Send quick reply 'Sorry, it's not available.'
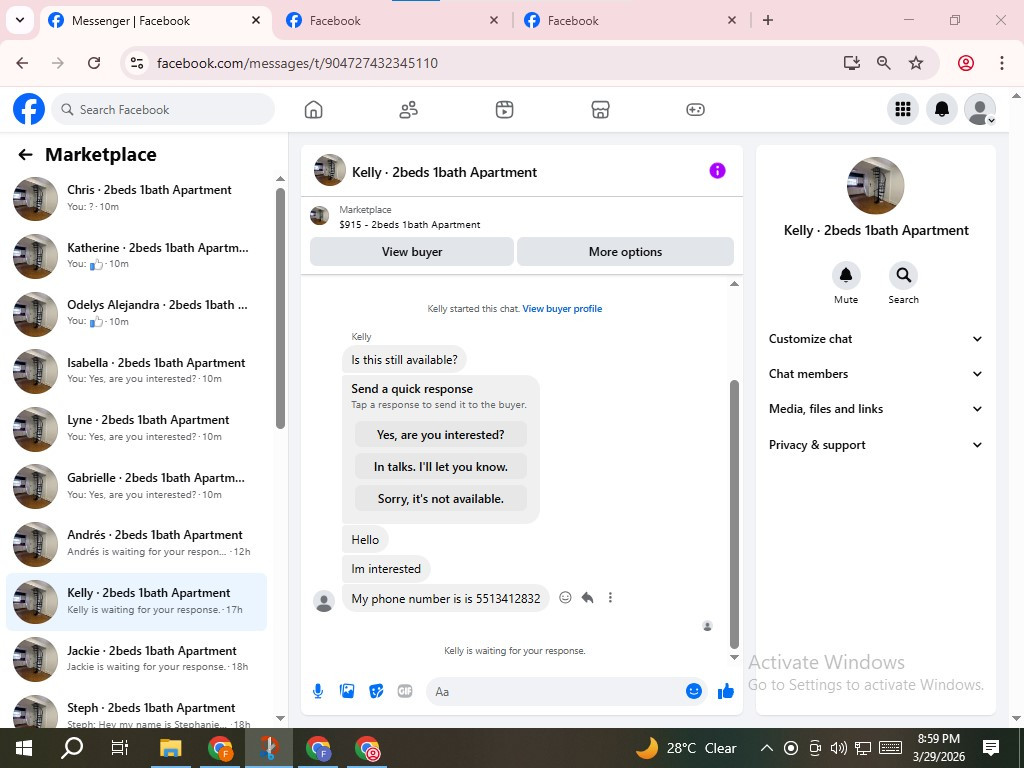Screen dimensions: 1024x768 click(x=440, y=498)
